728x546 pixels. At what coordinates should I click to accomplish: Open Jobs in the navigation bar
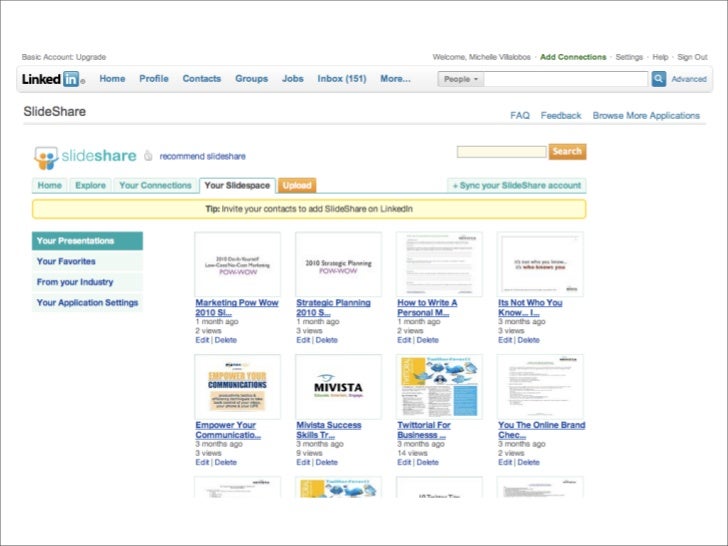click(x=292, y=78)
